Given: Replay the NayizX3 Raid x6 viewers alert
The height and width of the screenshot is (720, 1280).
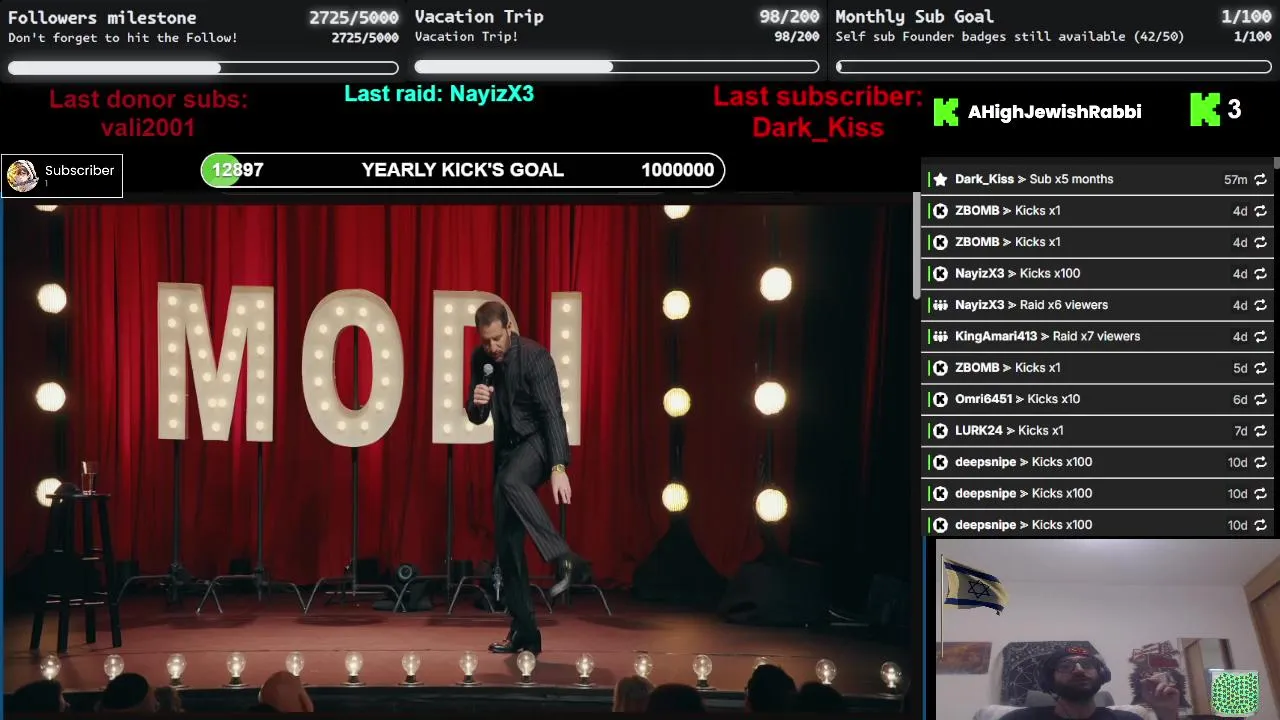Looking at the screenshot, I should (1260, 305).
